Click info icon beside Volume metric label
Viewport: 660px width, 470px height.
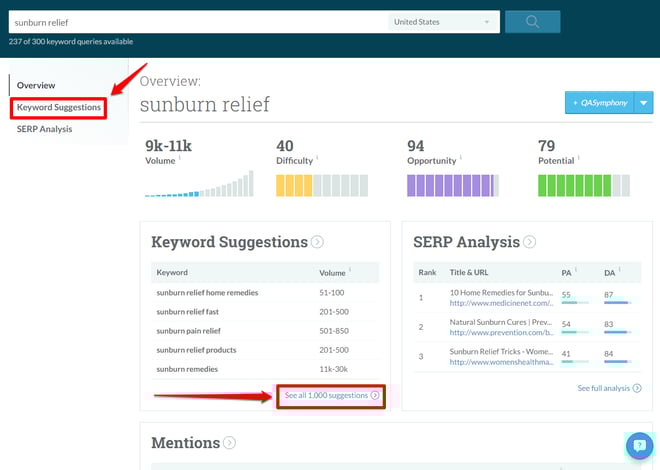coord(180,157)
